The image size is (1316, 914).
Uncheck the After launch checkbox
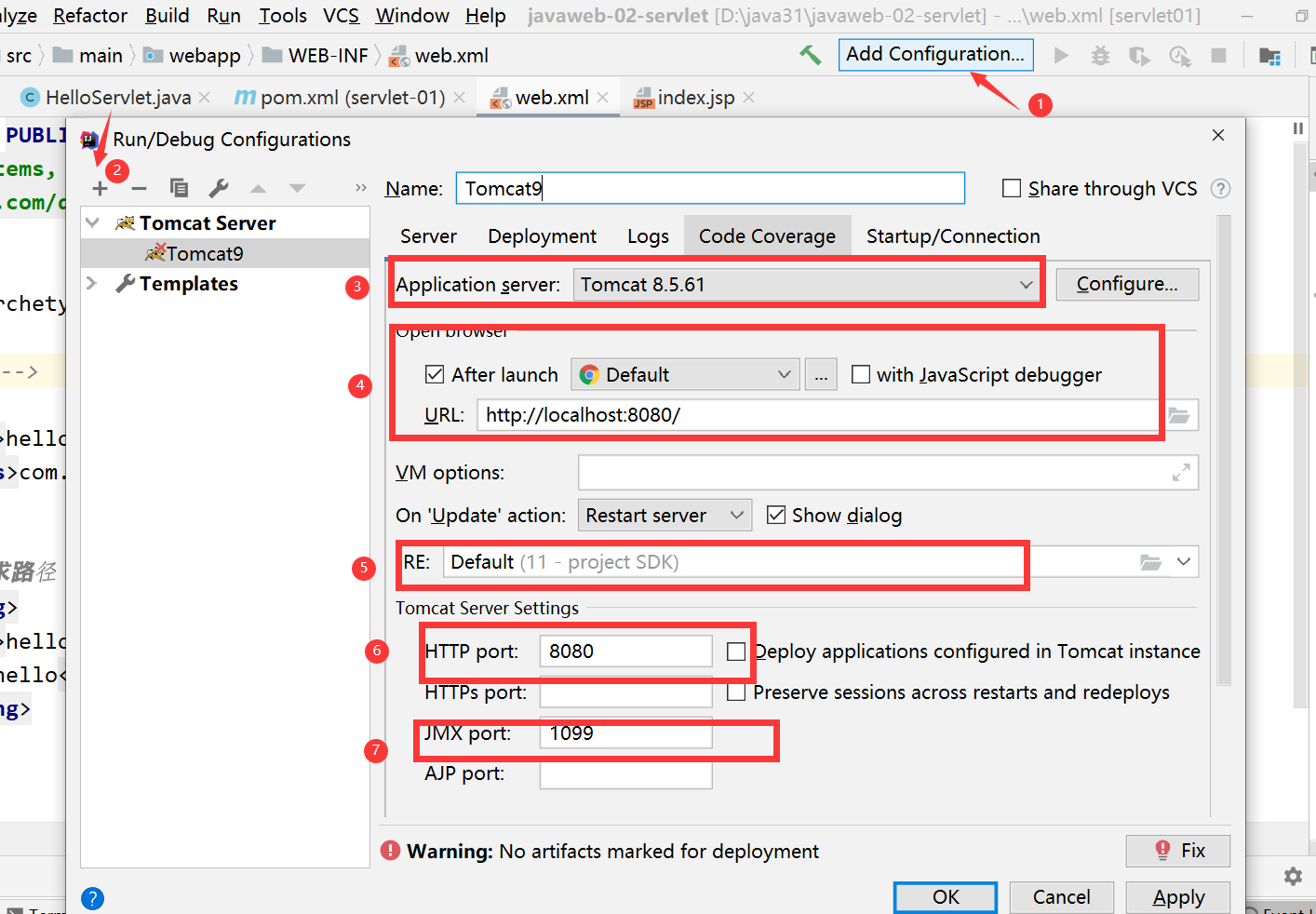click(x=435, y=374)
